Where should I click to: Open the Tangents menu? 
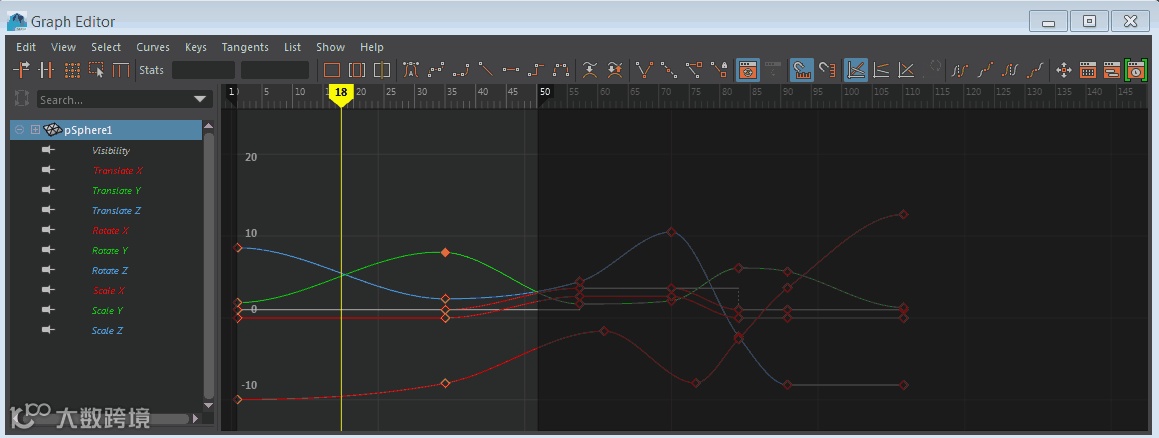point(245,47)
